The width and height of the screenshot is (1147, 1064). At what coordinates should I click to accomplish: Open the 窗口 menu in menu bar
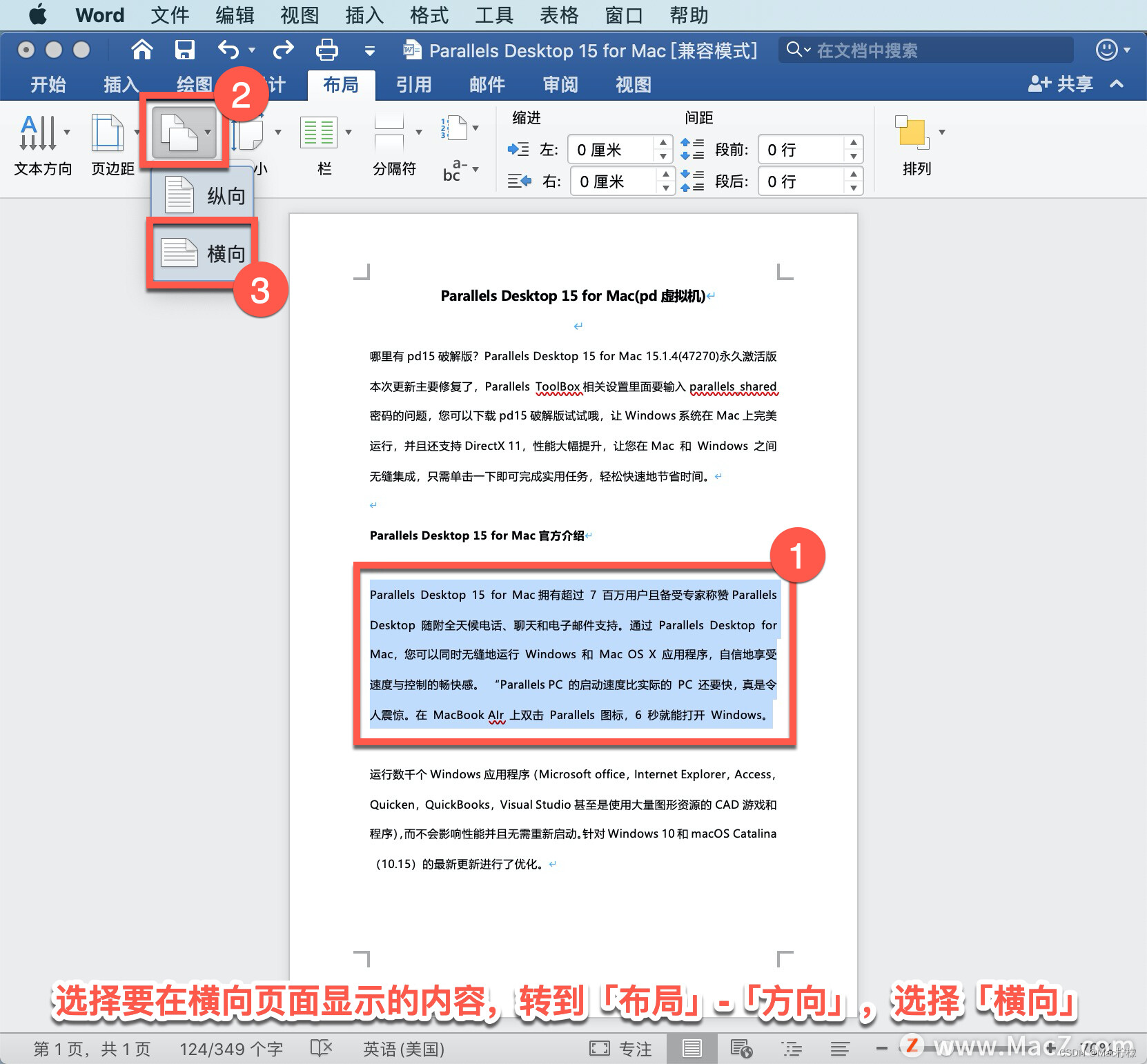click(624, 15)
